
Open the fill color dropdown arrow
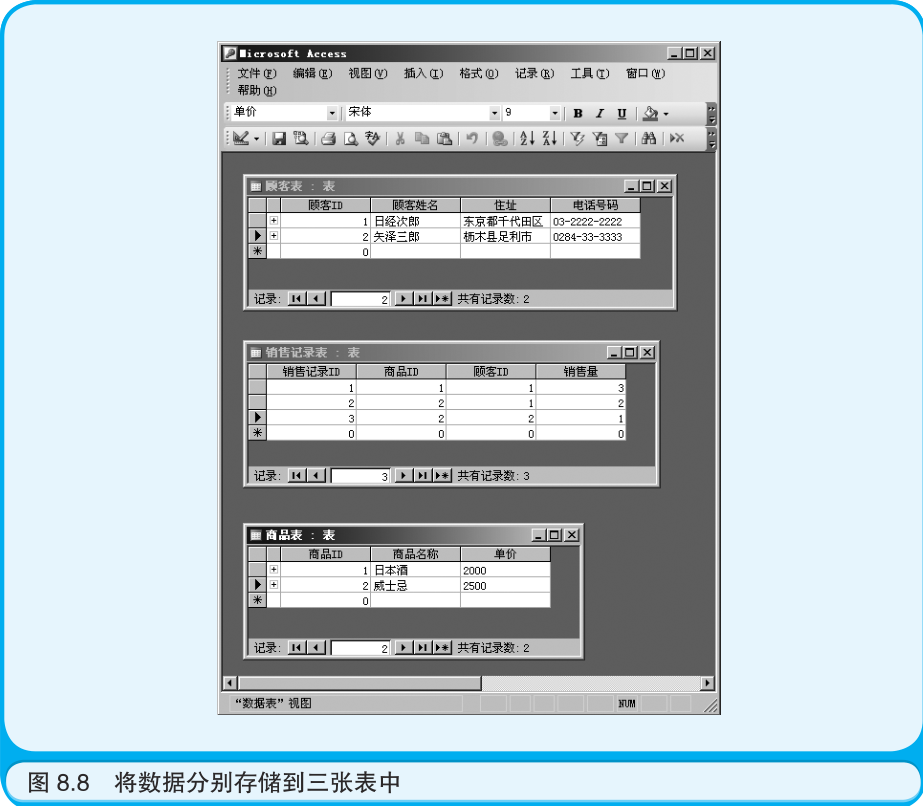pos(666,114)
